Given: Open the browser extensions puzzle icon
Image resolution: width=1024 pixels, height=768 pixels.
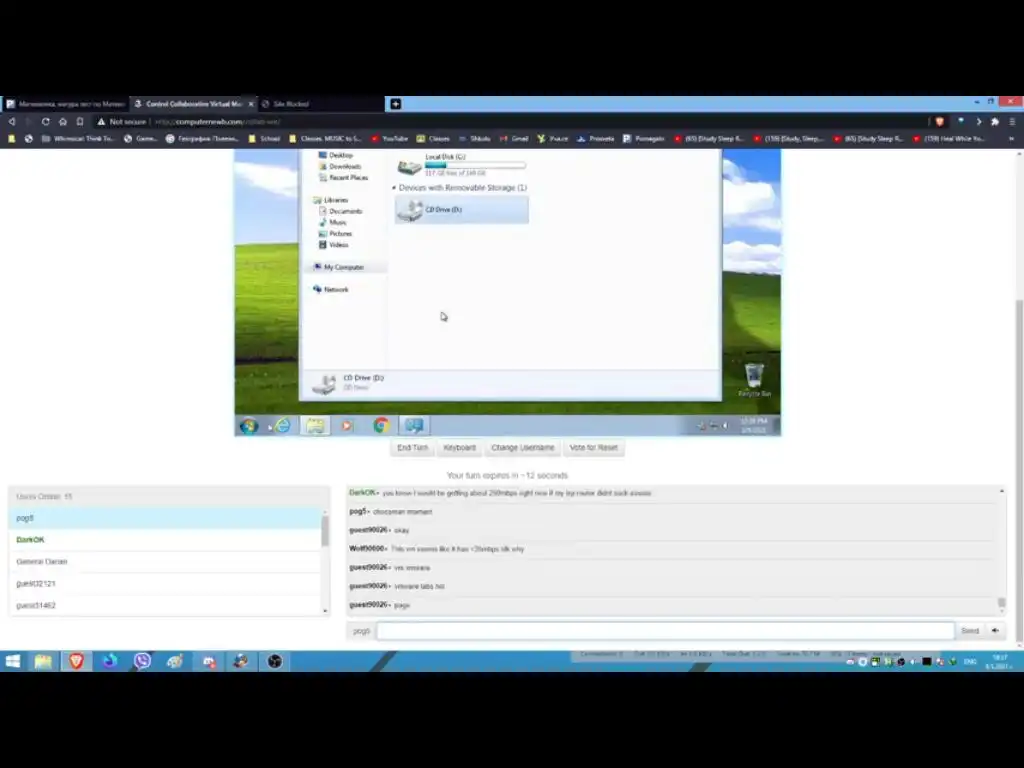Looking at the screenshot, I should [x=995, y=121].
